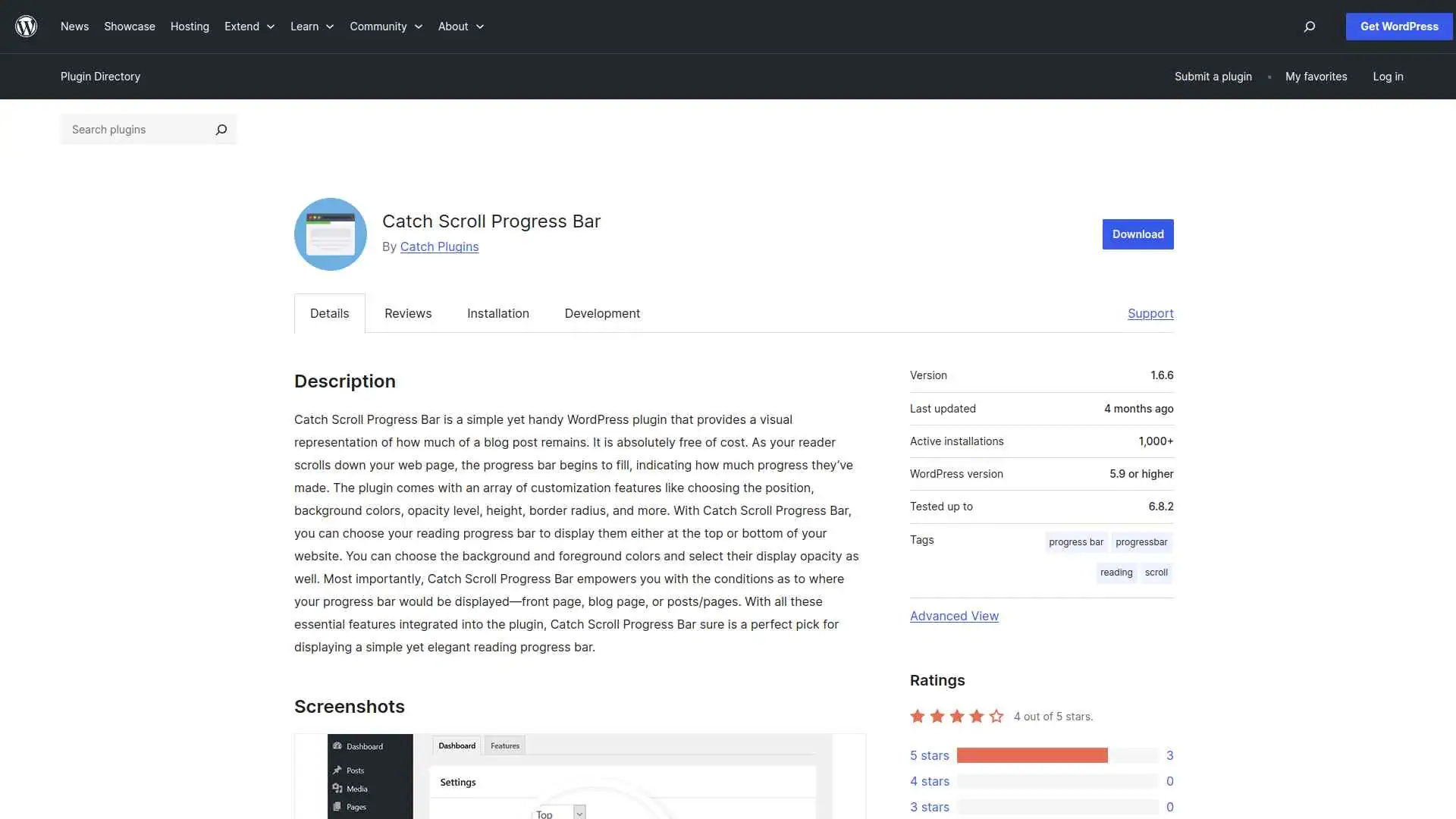Open the Development tab
1456x819 pixels.
click(x=602, y=313)
